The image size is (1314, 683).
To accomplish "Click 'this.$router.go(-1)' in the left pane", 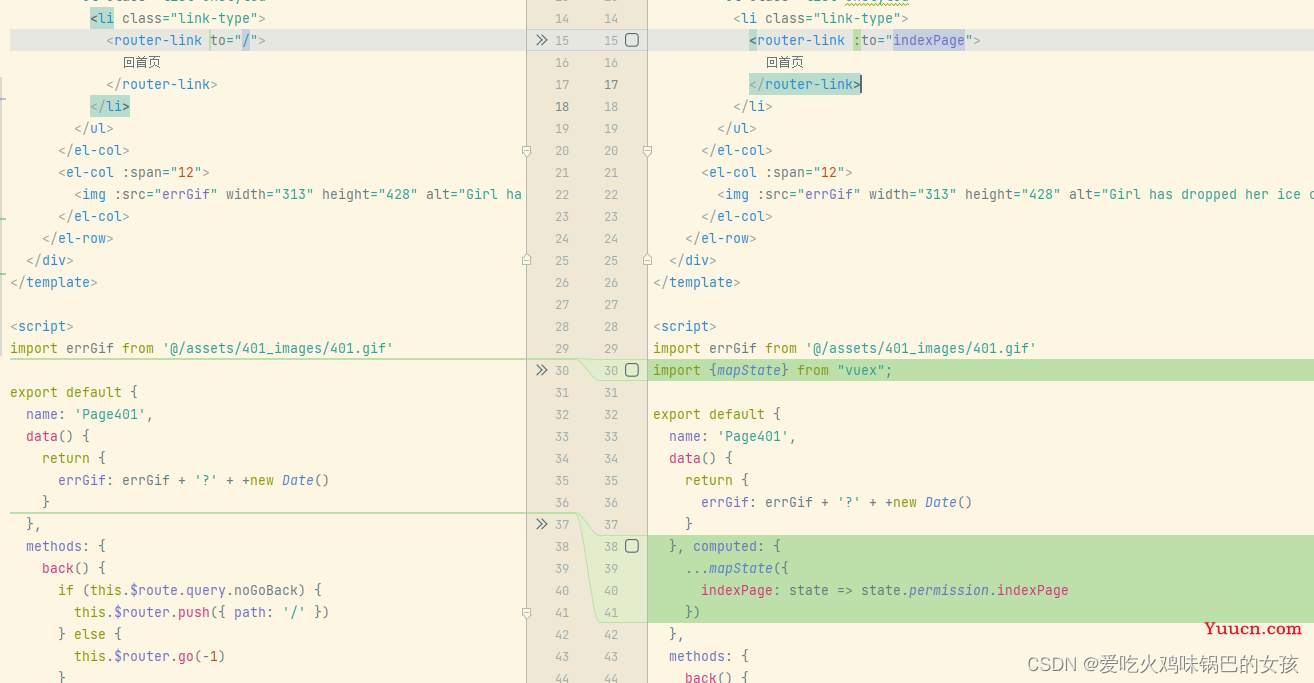I will tap(150, 656).
